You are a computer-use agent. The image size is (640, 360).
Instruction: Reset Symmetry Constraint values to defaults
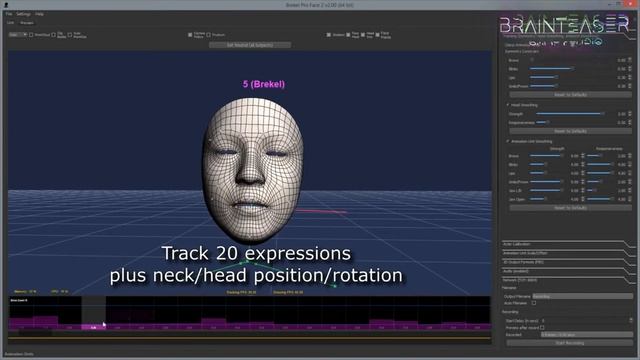(x=570, y=95)
